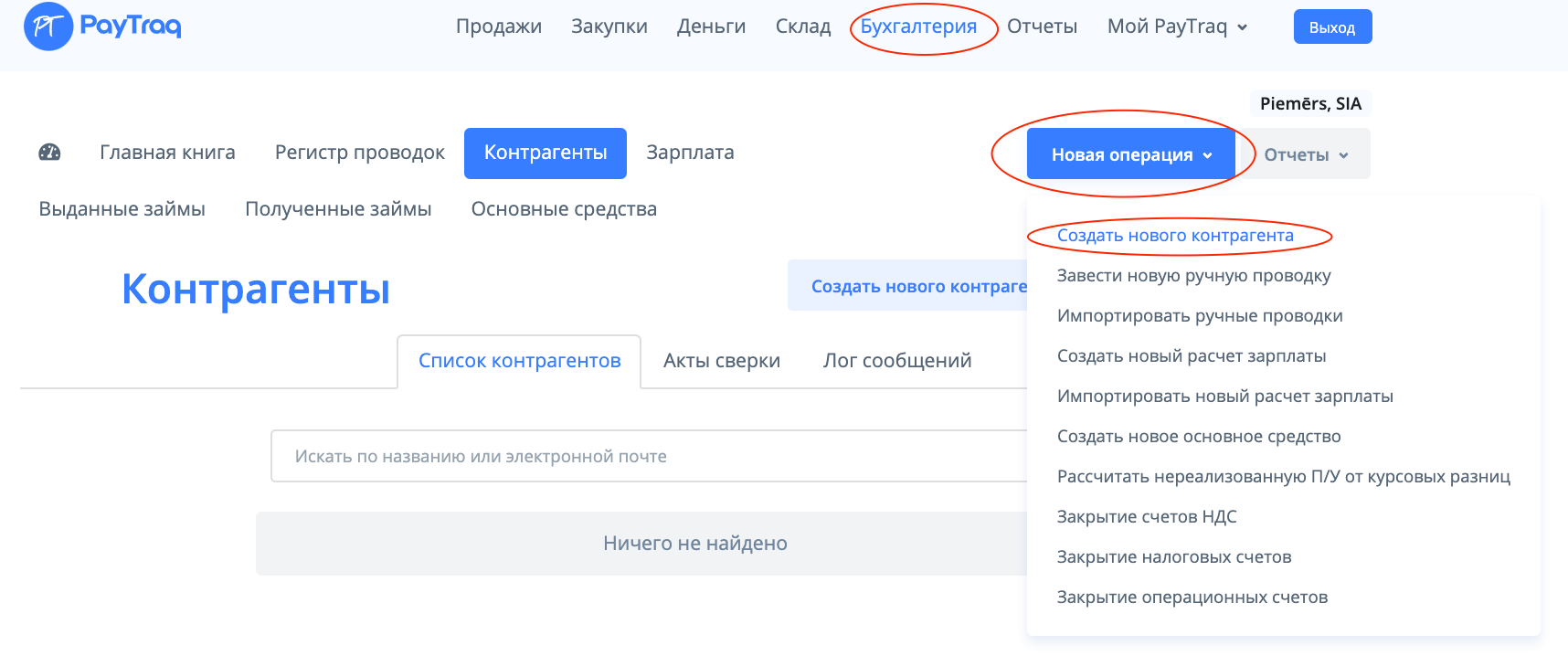Select Создать нового контрагента from the dropdown
1568x656 pixels.
1175,236
